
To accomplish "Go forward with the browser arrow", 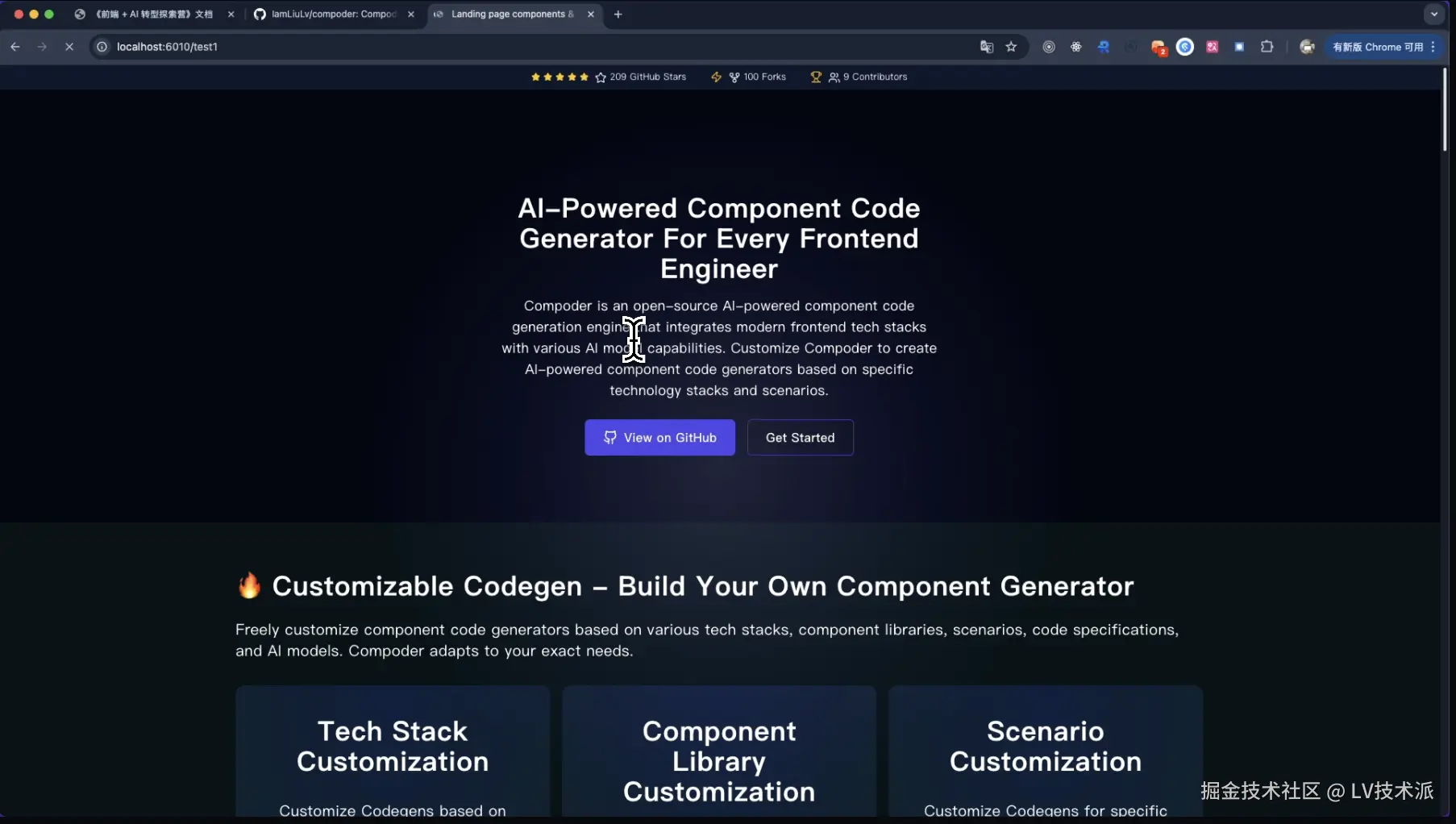I will [42, 47].
